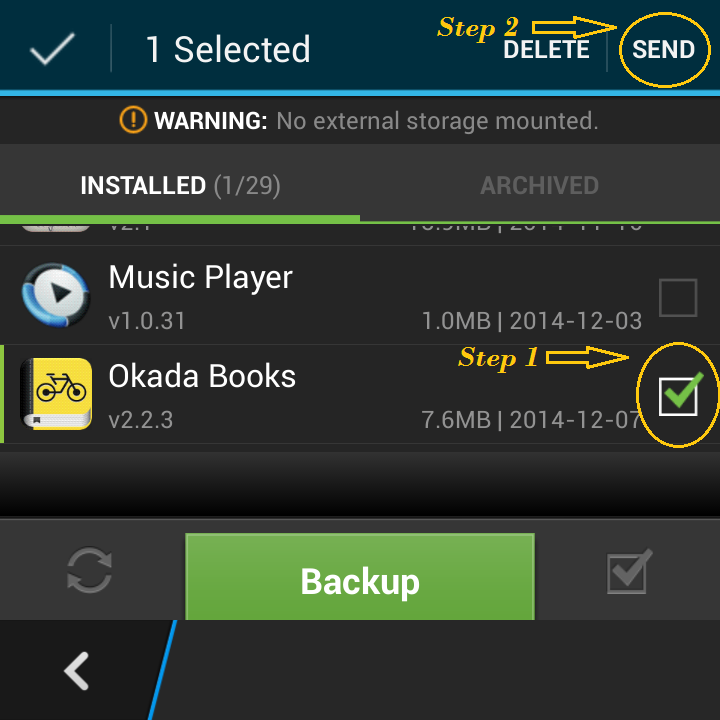The image size is (720, 720).
Task: Tap the no external storage warning banner
Action: click(x=360, y=120)
